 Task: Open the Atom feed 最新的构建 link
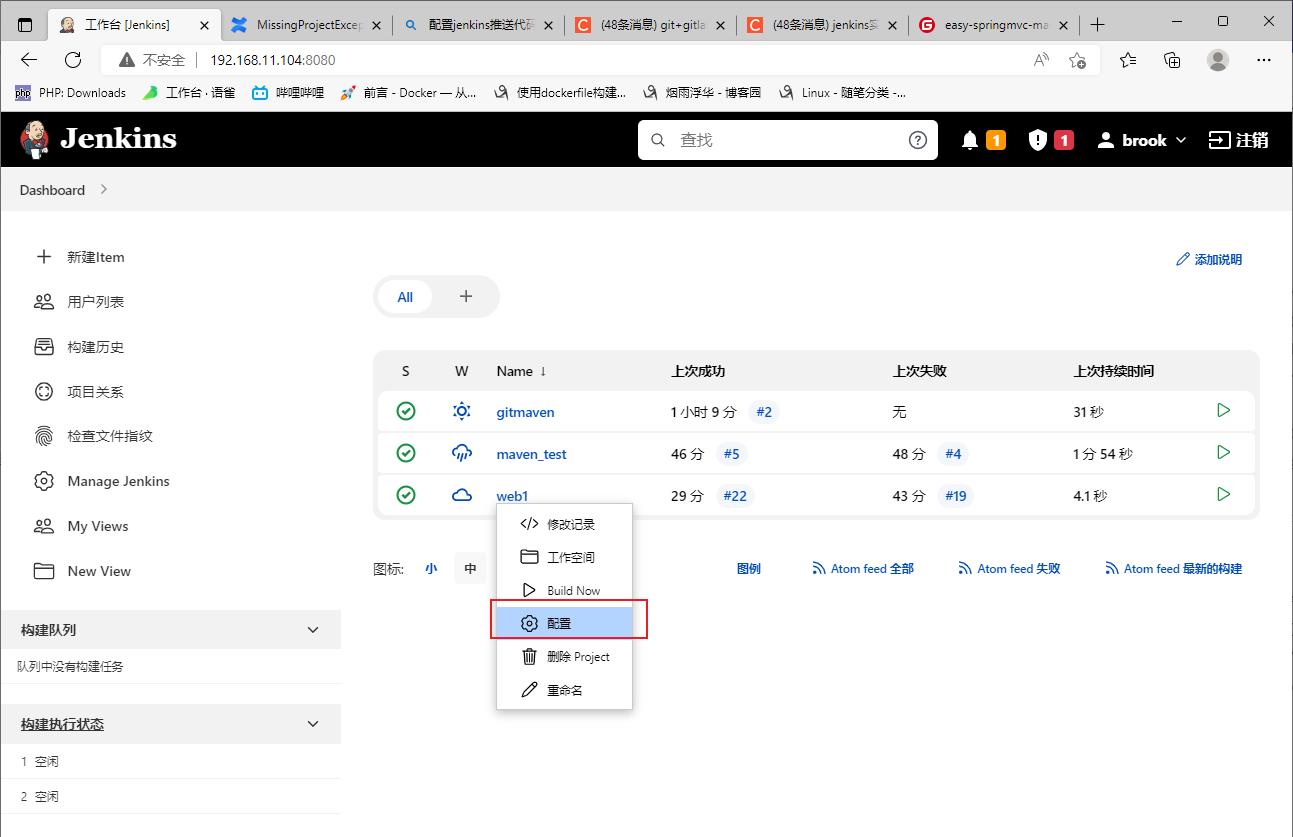pos(1173,568)
